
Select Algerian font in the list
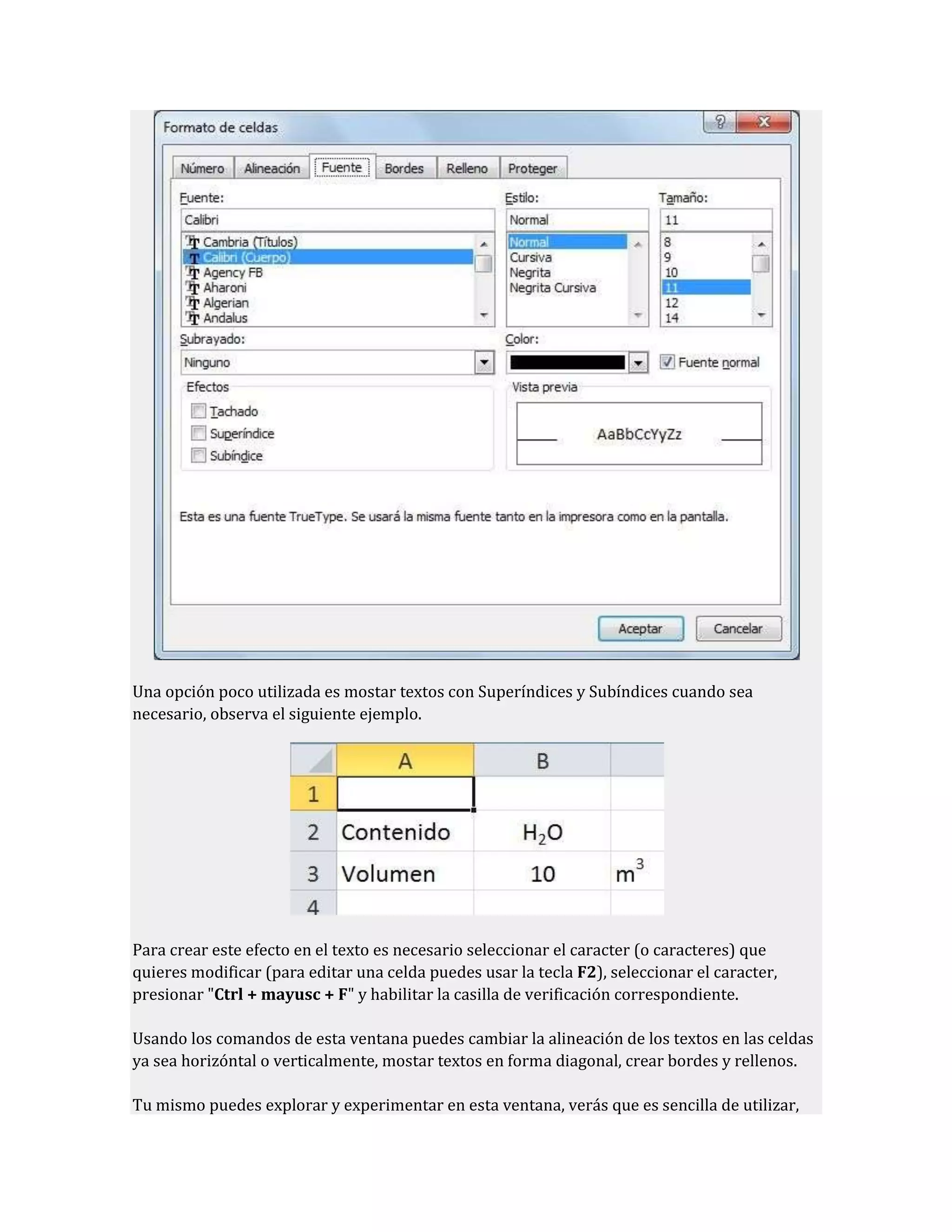tap(225, 303)
